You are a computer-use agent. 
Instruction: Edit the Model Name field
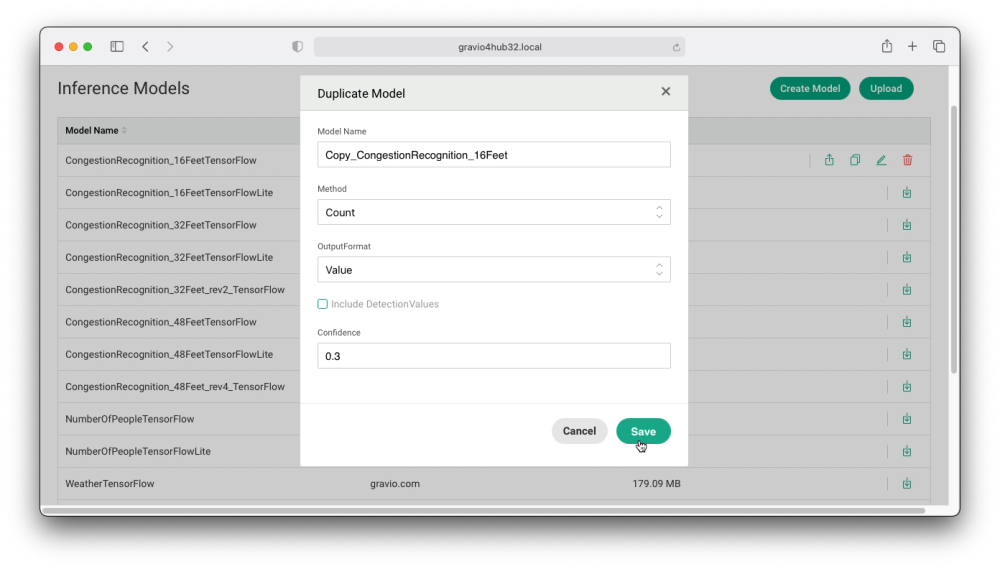click(494, 155)
